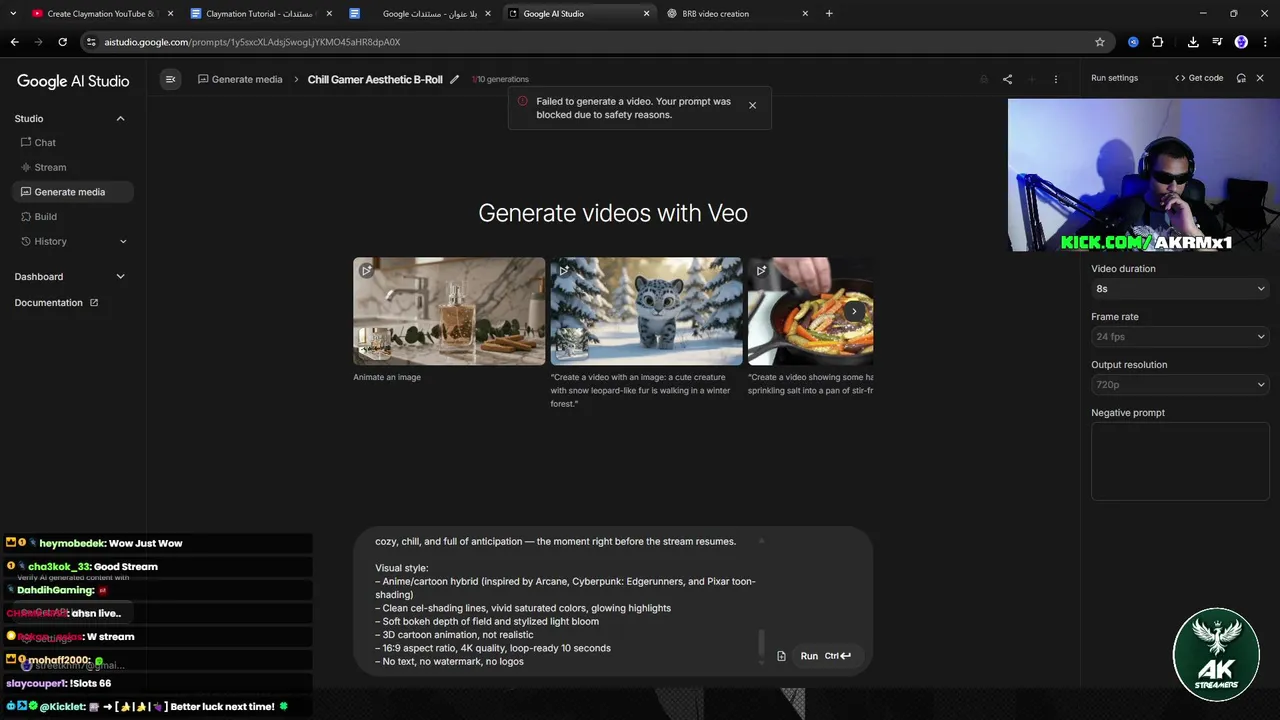Select the snow leopard example thumbnail

point(646,311)
